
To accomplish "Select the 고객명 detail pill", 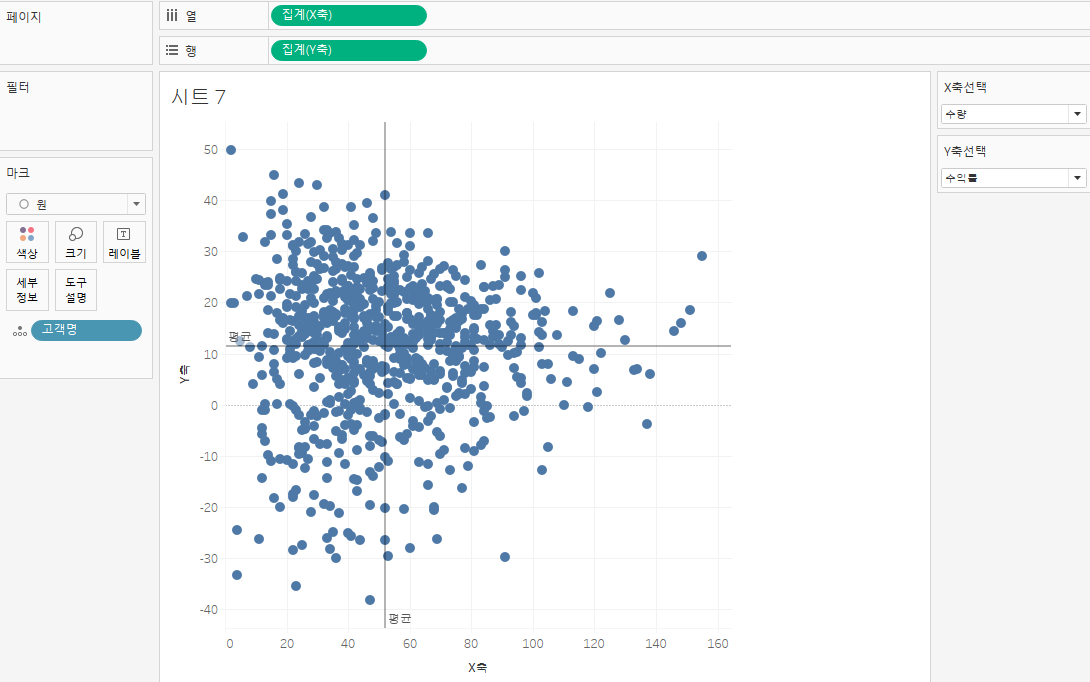I will click(86, 330).
